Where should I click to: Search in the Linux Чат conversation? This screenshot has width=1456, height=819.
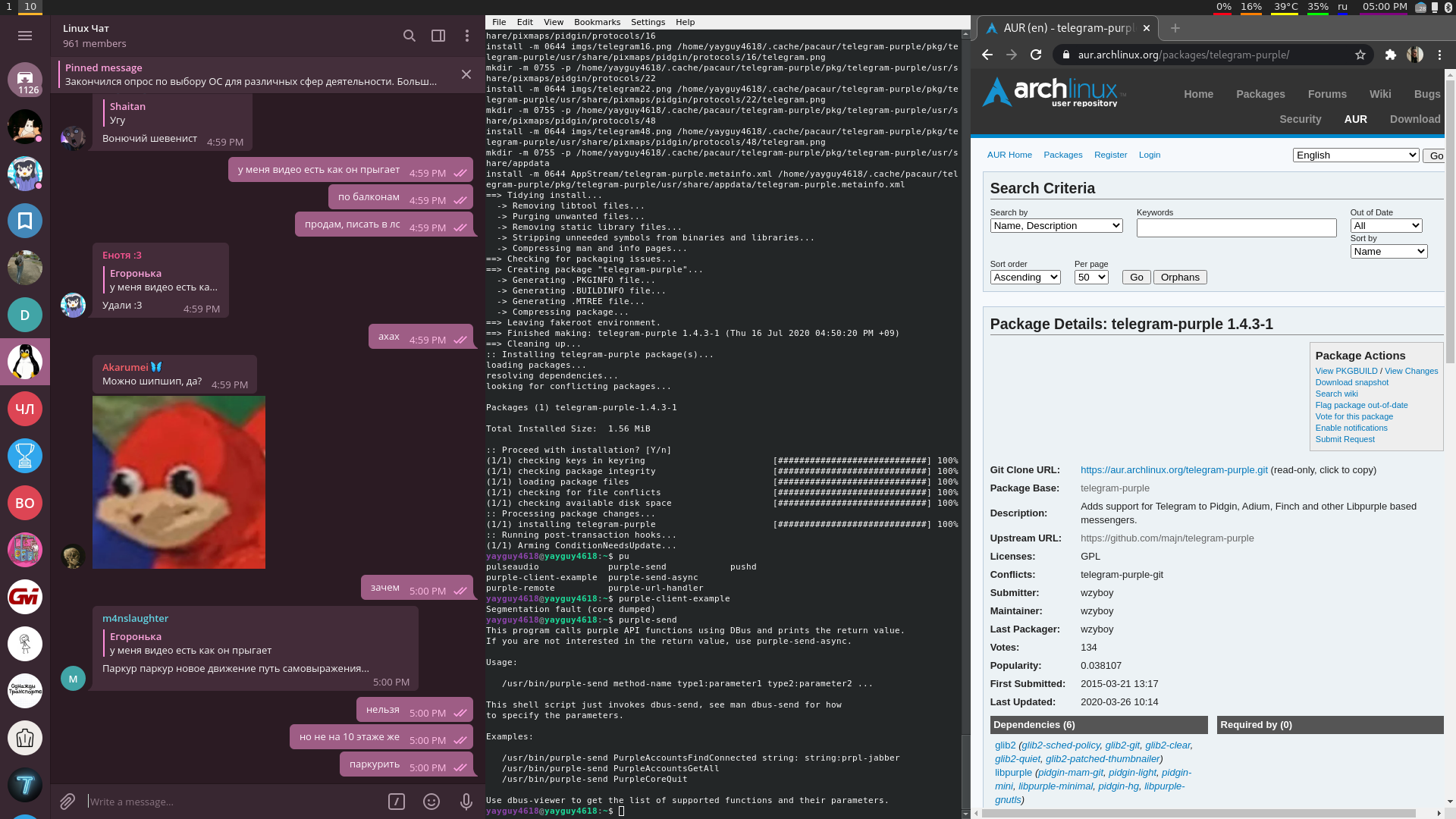(x=409, y=36)
